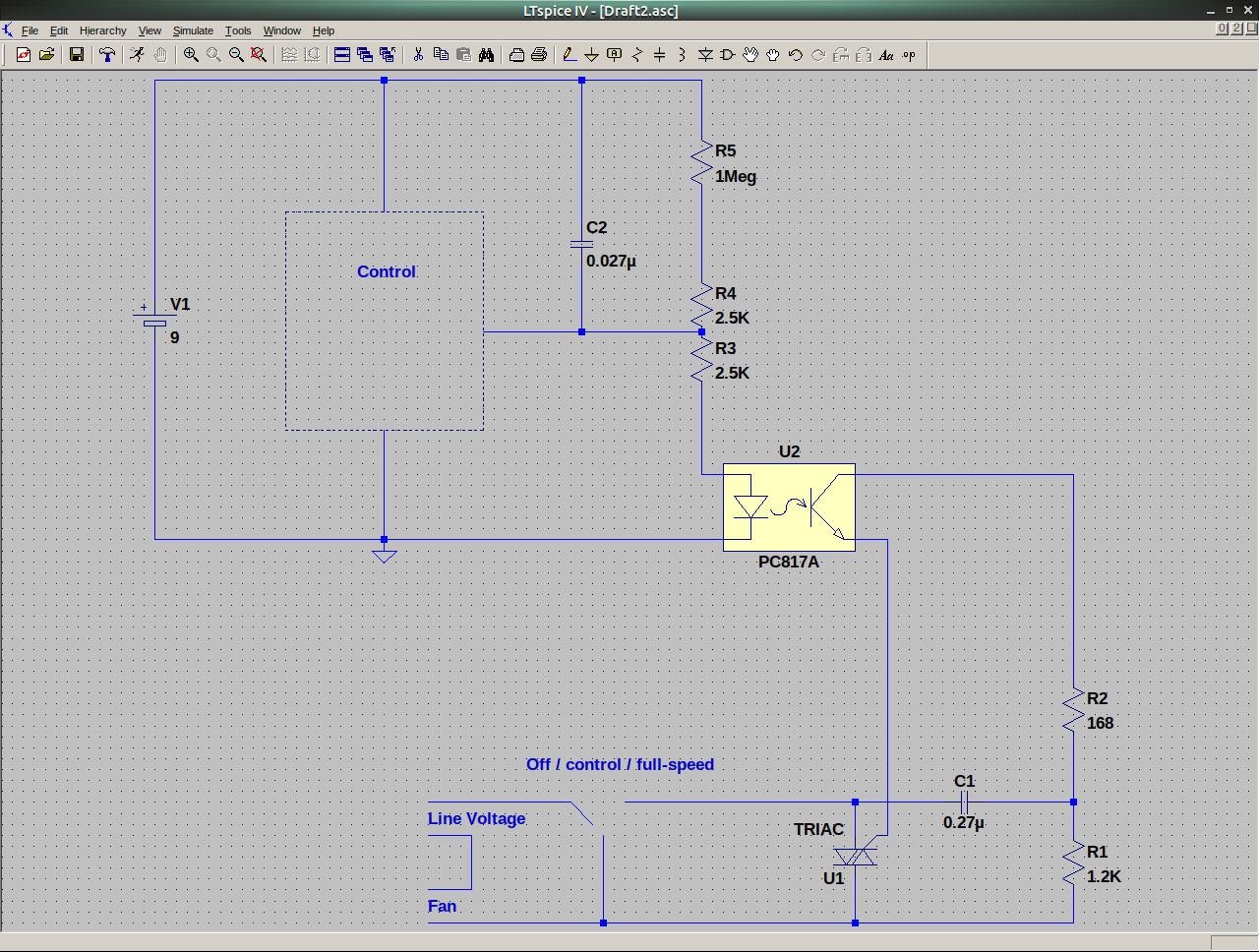
Task: Place a net label
Action: click(x=615, y=55)
